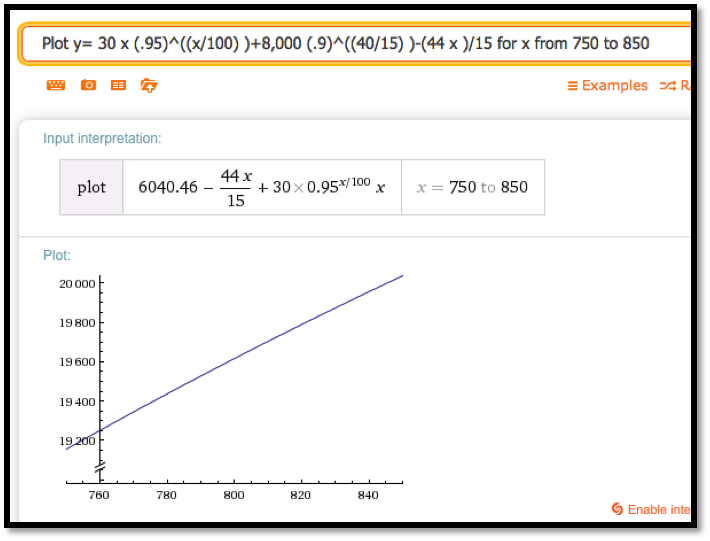
Task: Click the 'plot' cell in interpretation
Action: pyautogui.click(x=91, y=187)
